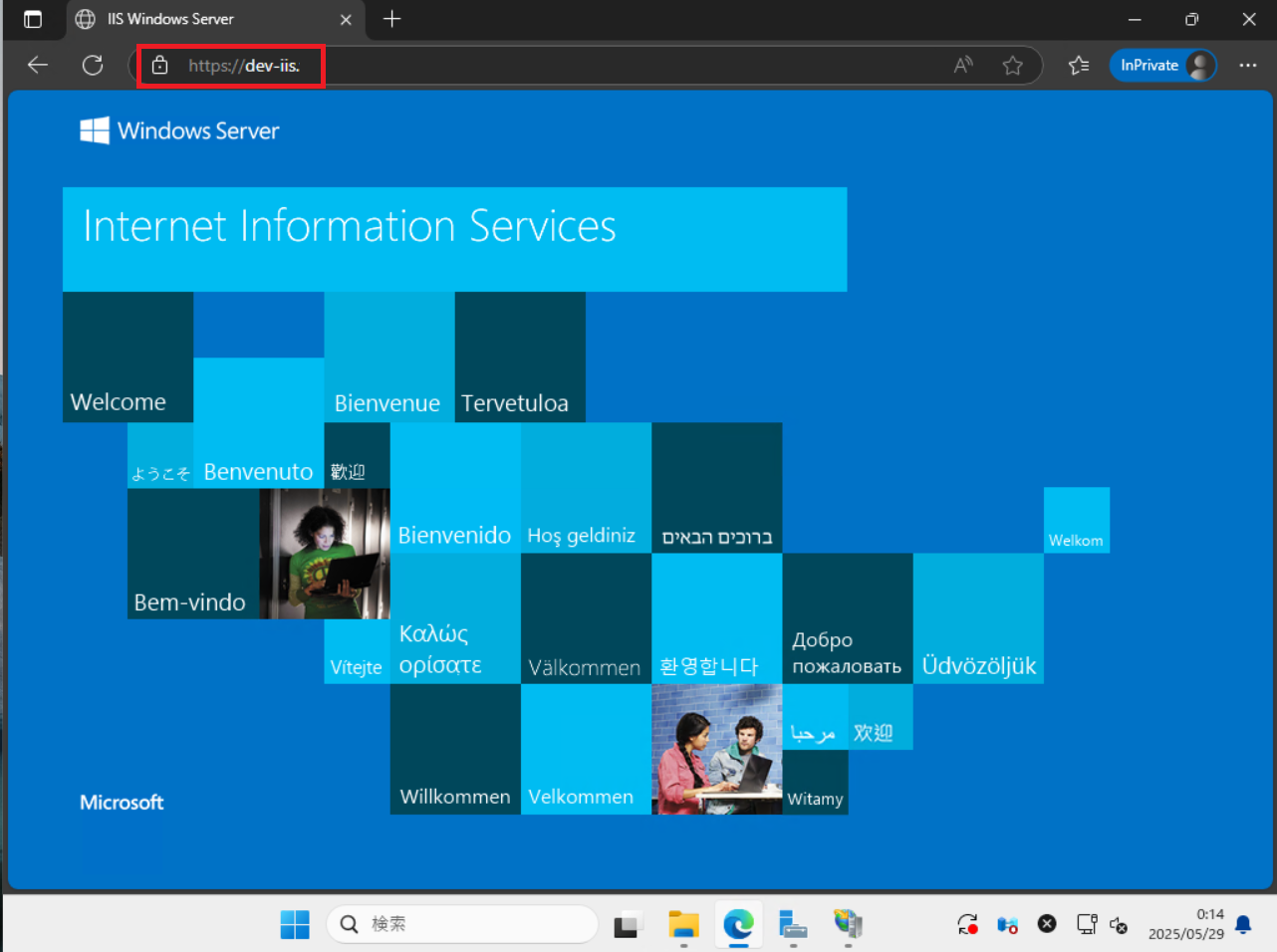Restore down the Edge browser window
The height and width of the screenshot is (952, 1277).
[1191, 19]
